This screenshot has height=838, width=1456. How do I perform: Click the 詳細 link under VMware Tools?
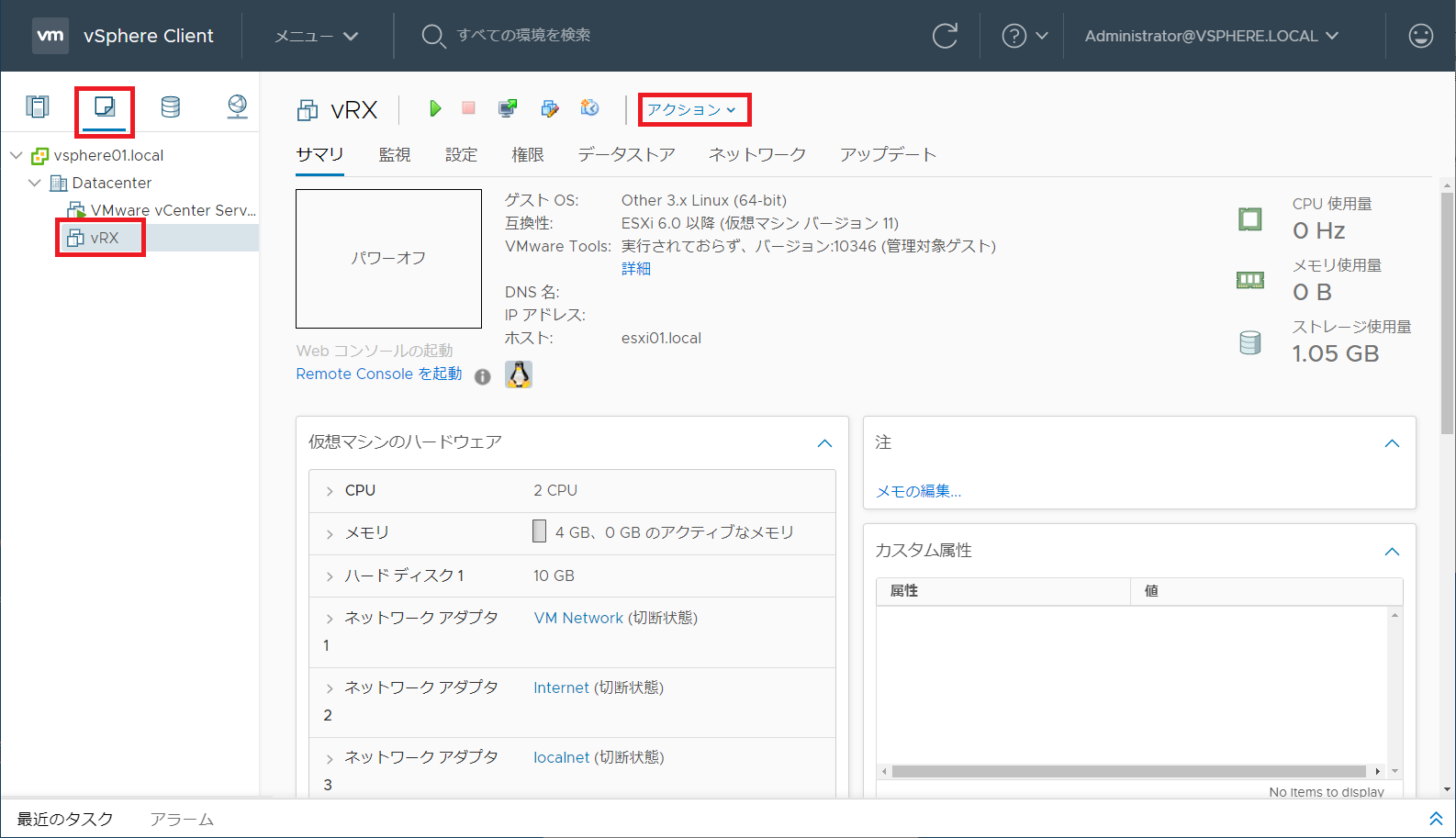click(x=636, y=269)
